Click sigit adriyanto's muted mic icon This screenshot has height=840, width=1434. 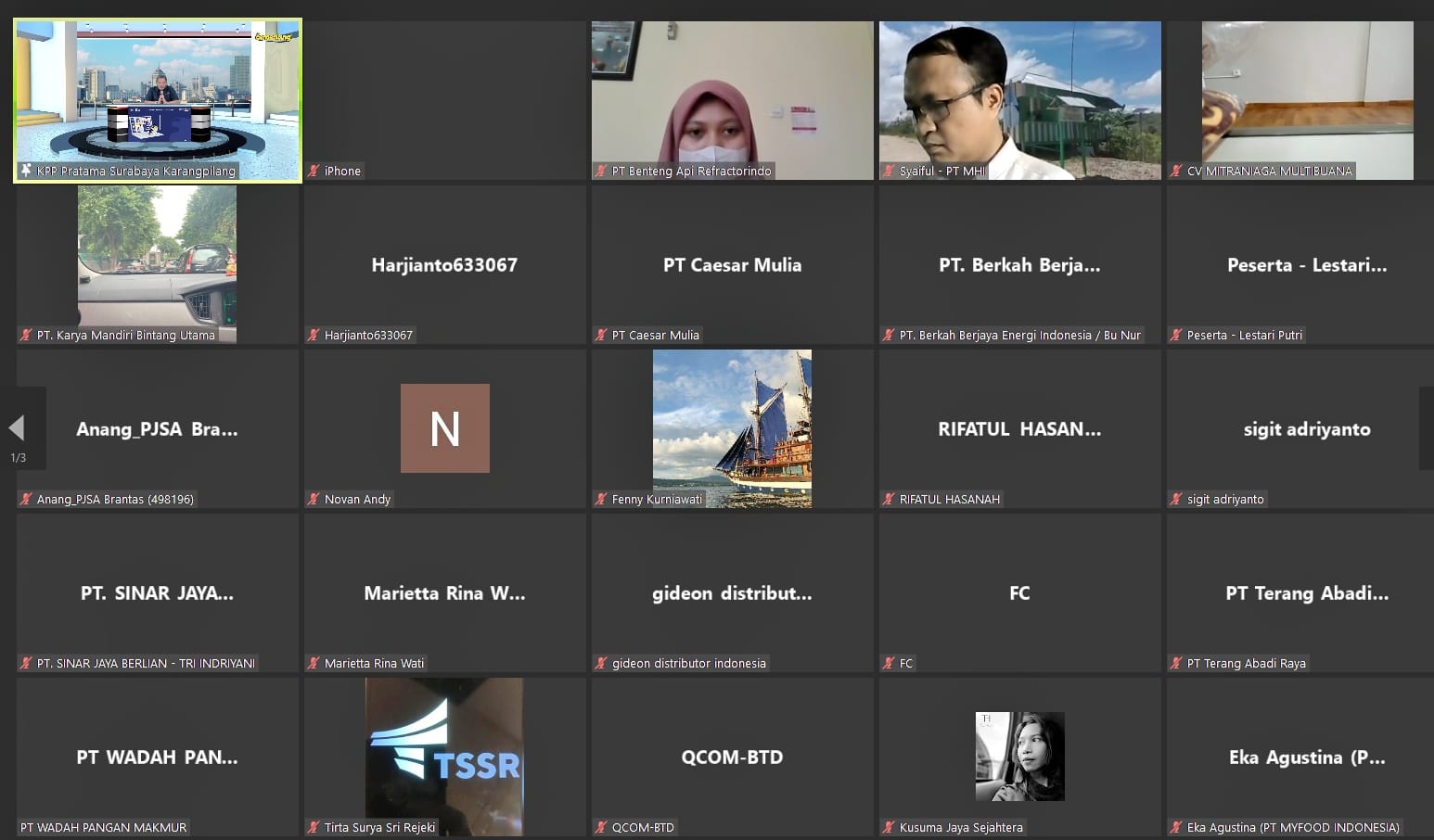click(x=1176, y=499)
